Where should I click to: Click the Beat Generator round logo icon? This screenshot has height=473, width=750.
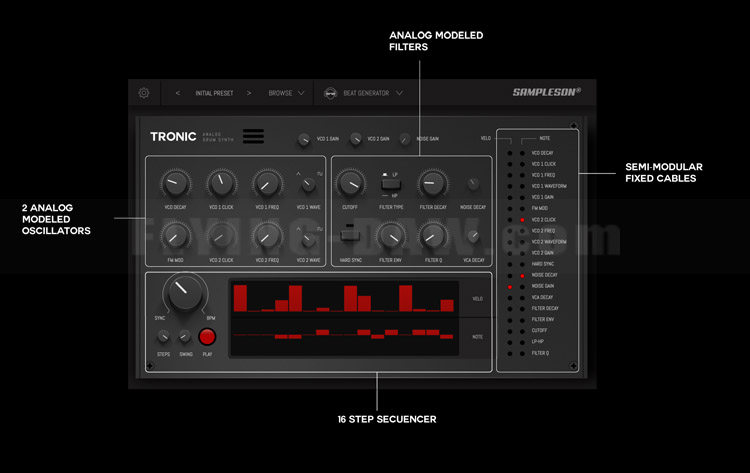tap(330, 93)
